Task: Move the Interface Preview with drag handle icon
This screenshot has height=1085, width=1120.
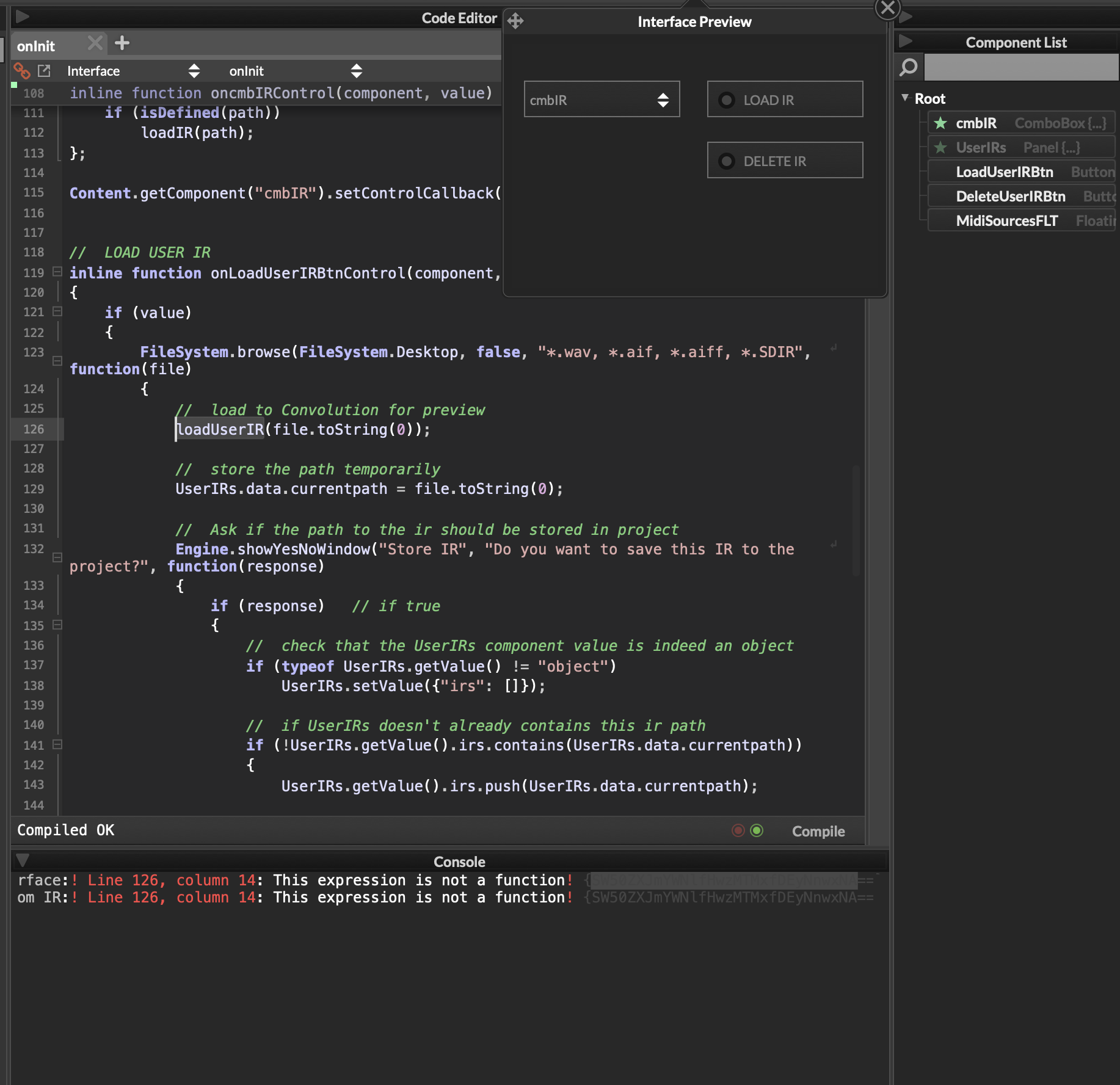Action: click(515, 21)
